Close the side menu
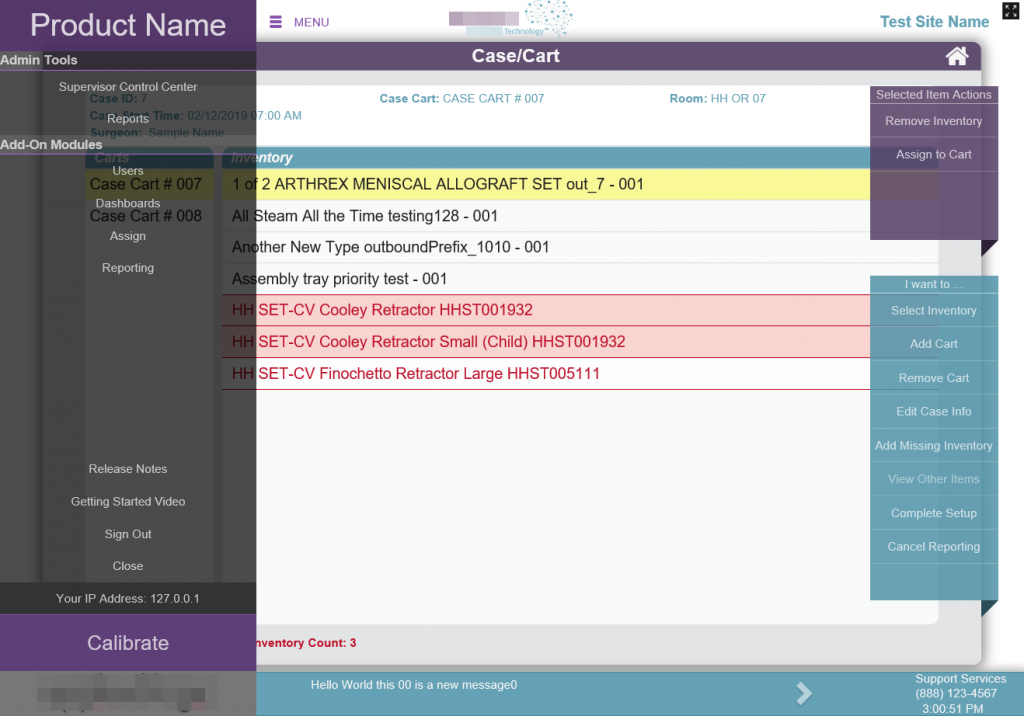This screenshot has height=716, width=1024. [x=128, y=566]
